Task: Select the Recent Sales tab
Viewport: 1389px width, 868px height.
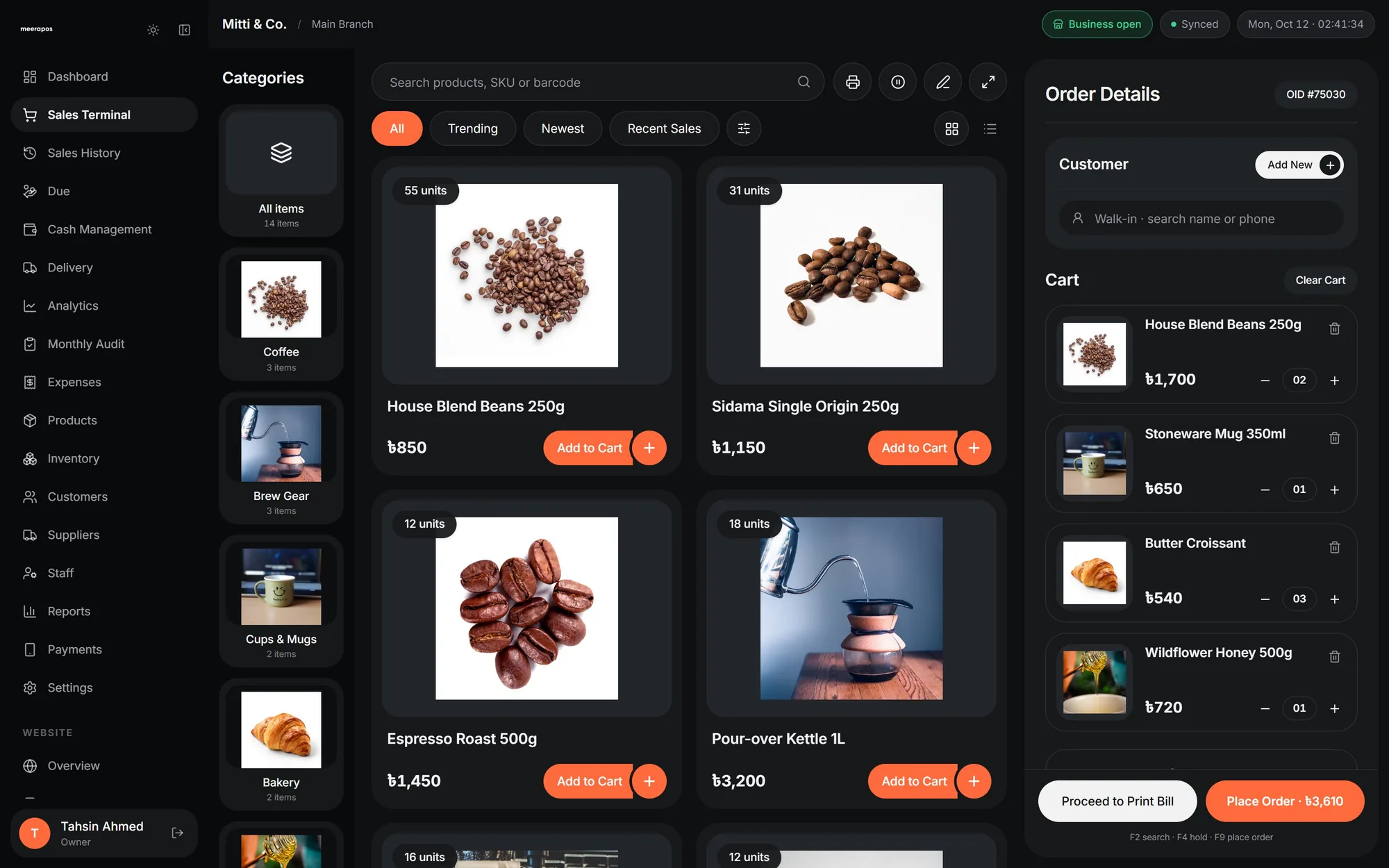Action: tap(664, 128)
